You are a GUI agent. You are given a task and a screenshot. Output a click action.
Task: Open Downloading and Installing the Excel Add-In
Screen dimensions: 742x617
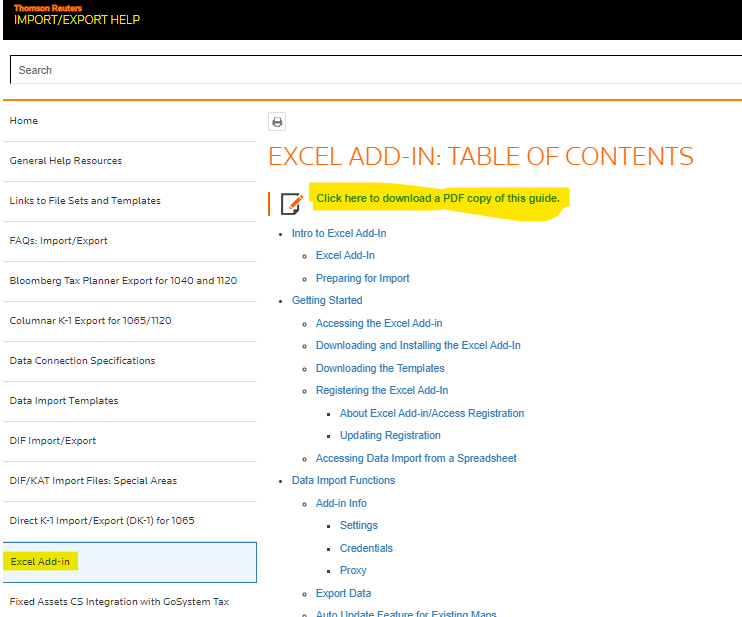pyautogui.click(x=418, y=345)
